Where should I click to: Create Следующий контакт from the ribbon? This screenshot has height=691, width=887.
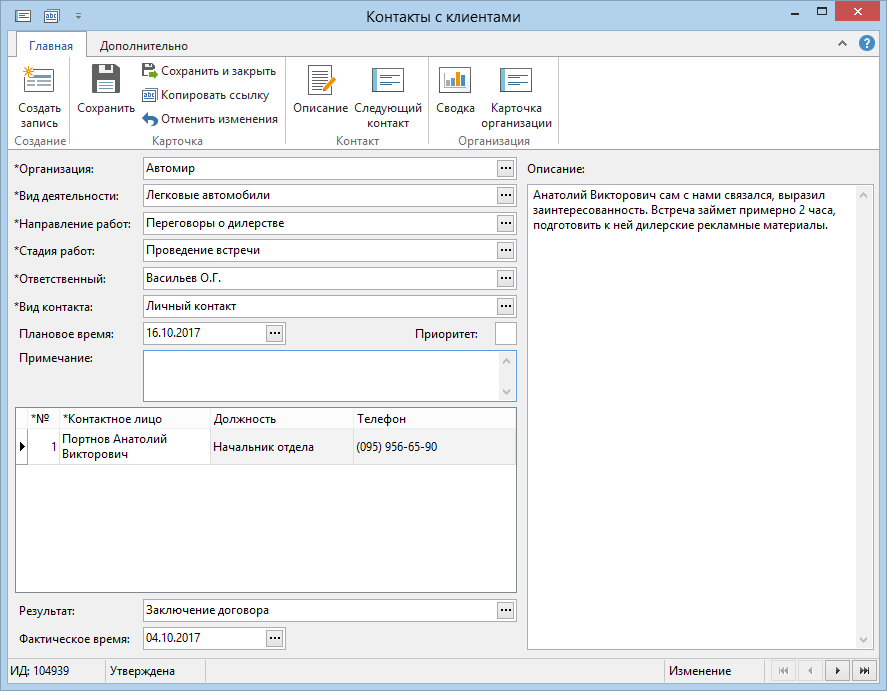click(387, 80)
